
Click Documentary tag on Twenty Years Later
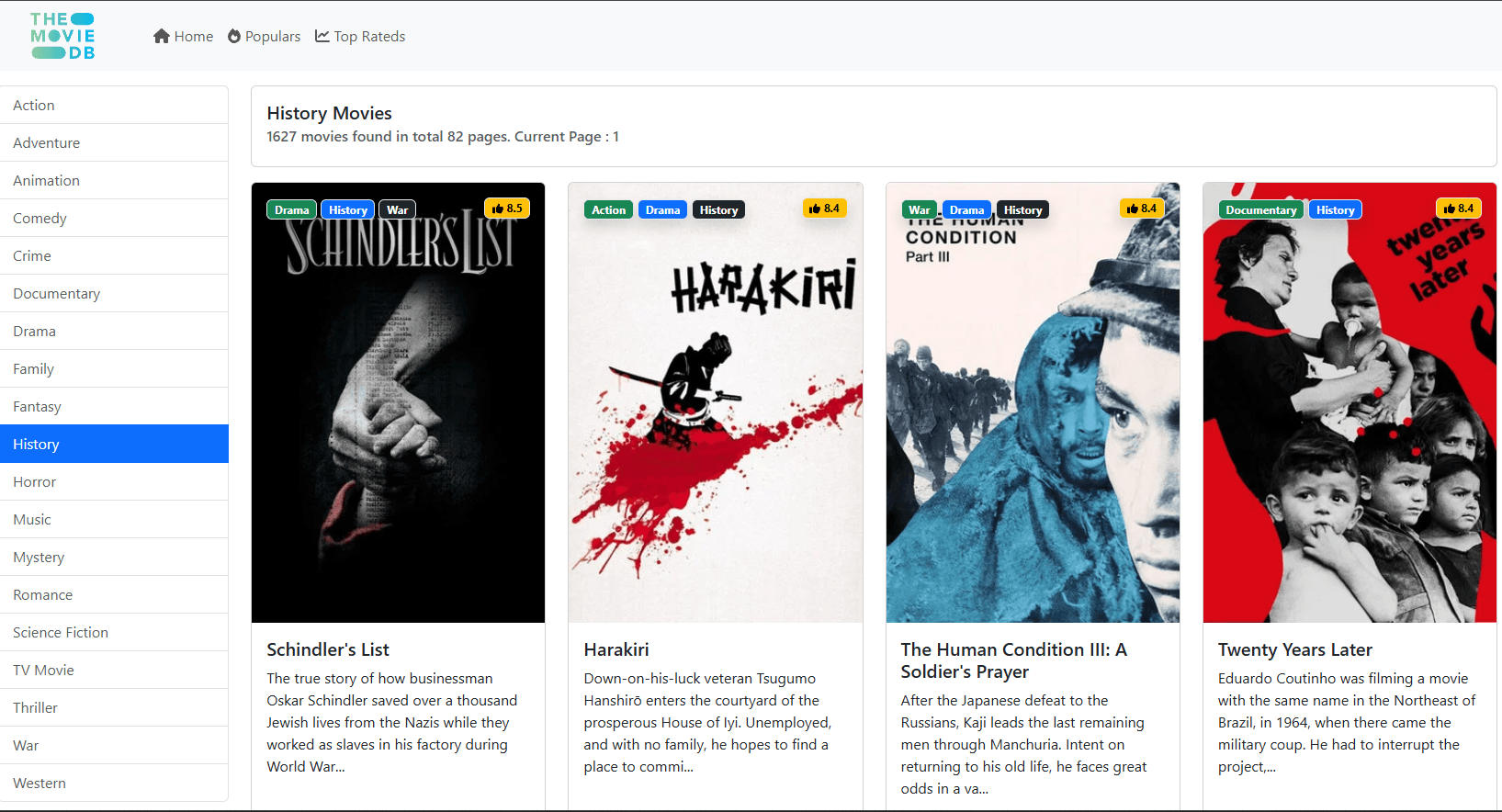coord(1260,210)
